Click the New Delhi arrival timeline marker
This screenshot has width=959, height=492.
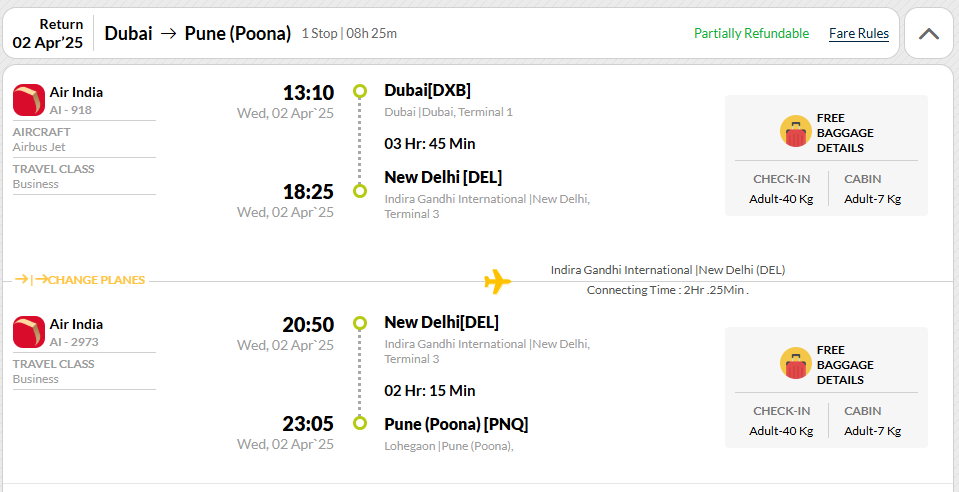tap(360, 191)
